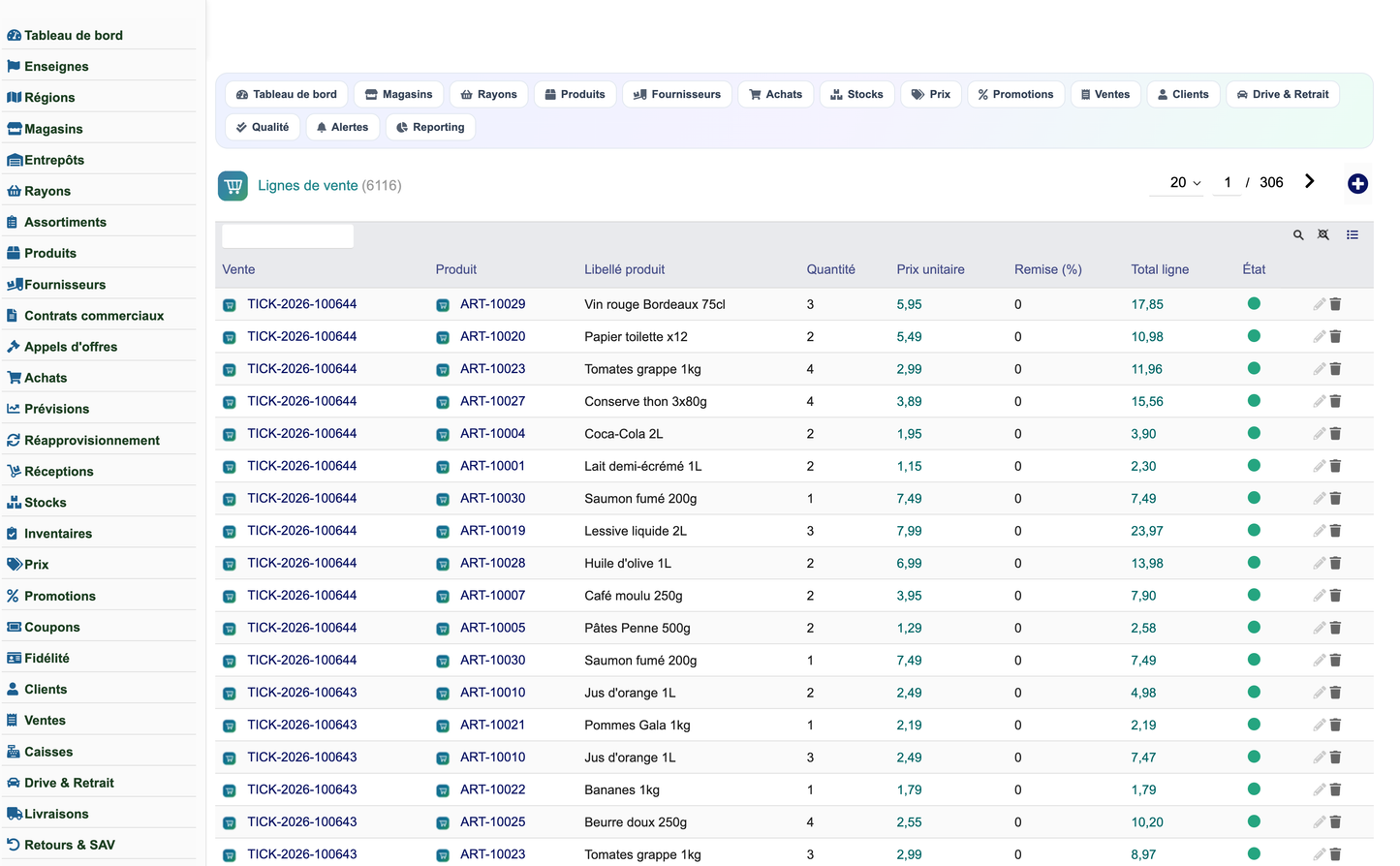Open the Magasins toolbar tab
The height and width of the screenshot is (866, 1400).
[398, 94]
